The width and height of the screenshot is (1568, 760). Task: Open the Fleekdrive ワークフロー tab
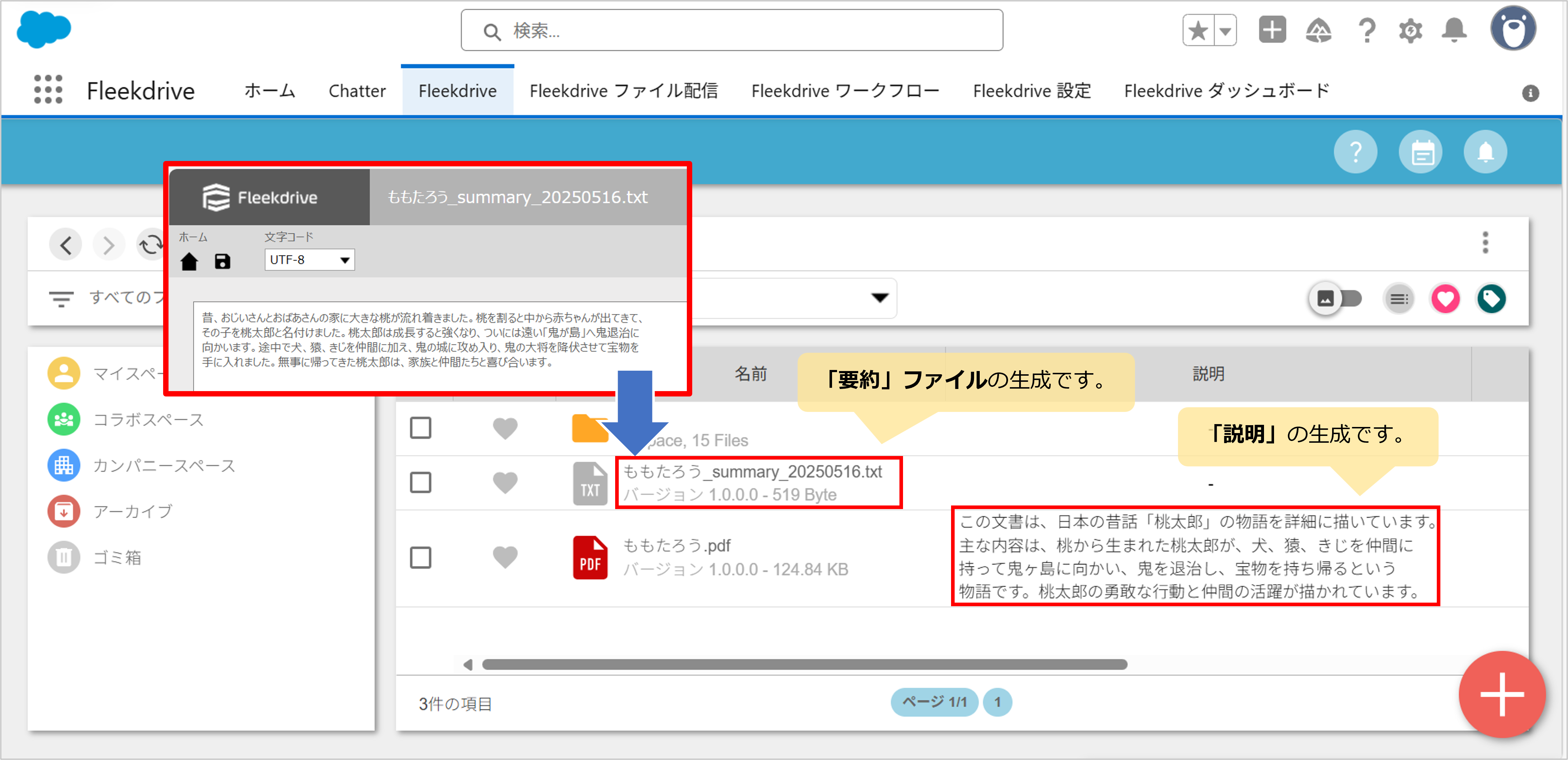[845, 91]
